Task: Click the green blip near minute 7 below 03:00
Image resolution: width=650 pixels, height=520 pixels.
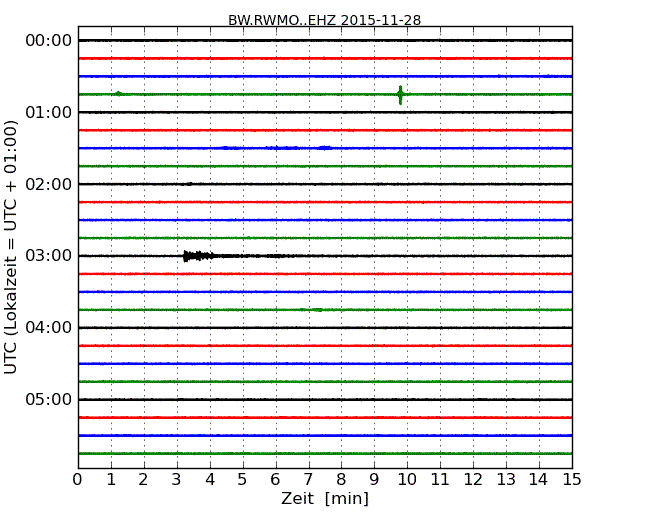Action: tap(318, 310)
